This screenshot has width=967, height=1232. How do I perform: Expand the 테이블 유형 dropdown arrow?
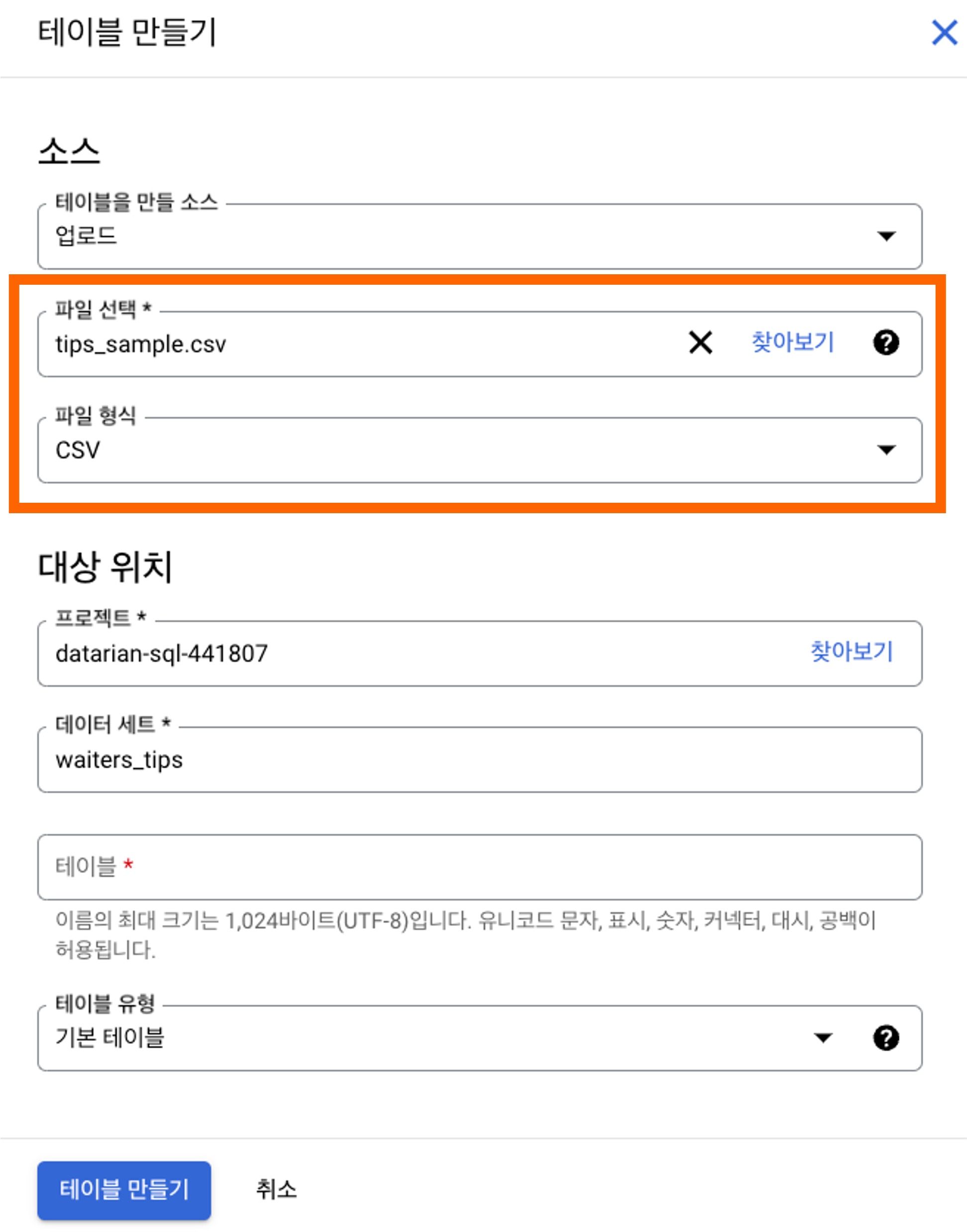[823, 1038]
